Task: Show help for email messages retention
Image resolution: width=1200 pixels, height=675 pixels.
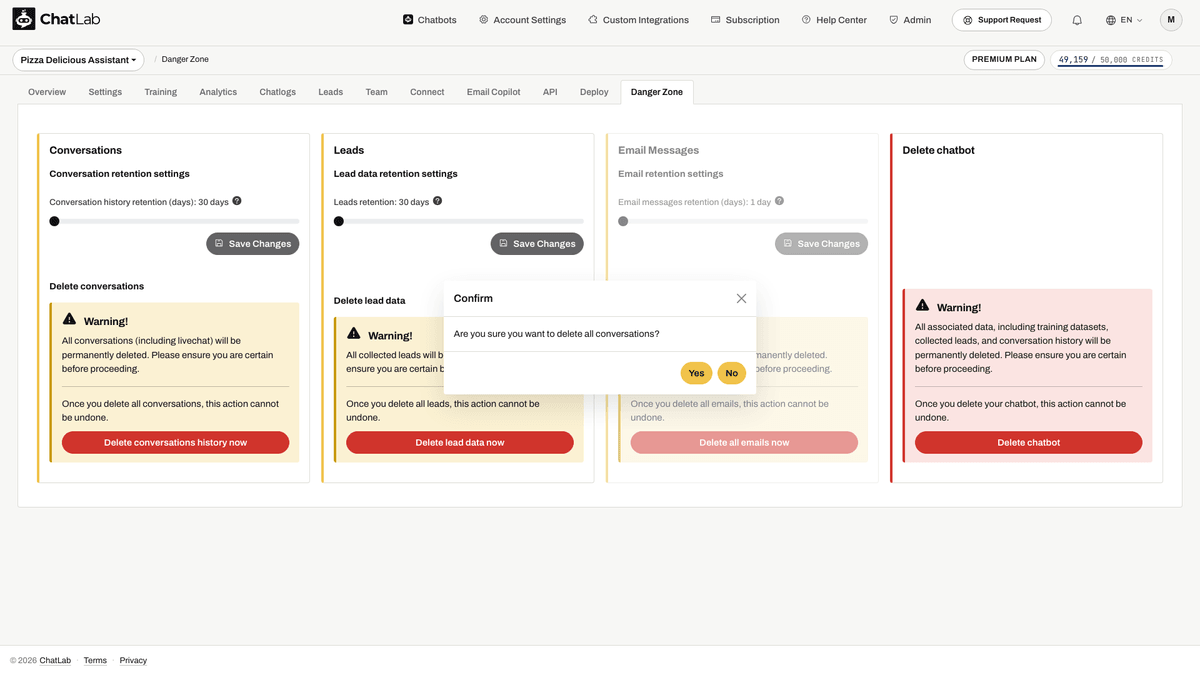Action: (779, 201)
